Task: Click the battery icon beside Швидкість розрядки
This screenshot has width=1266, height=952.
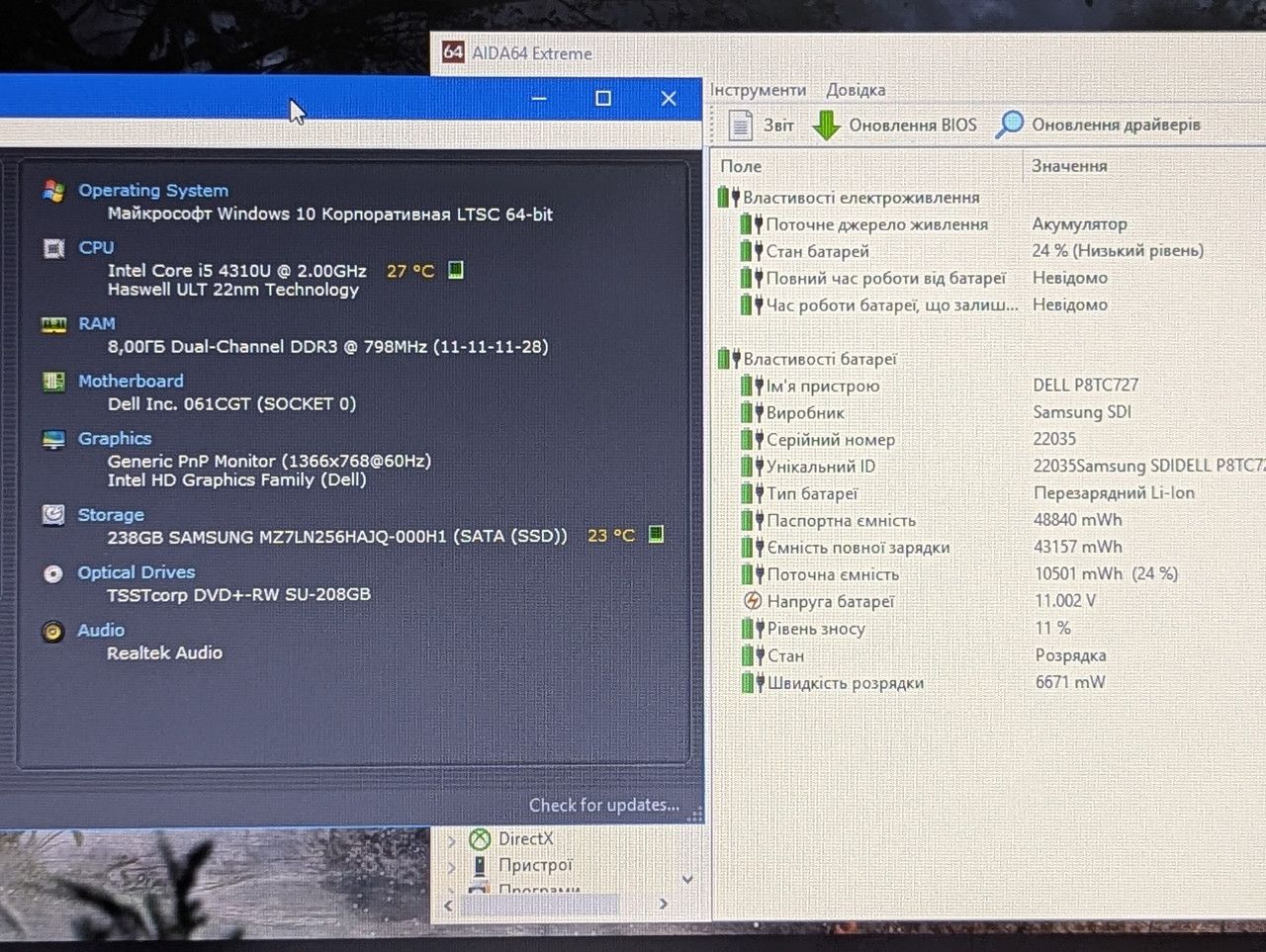Action: [753, 682]
